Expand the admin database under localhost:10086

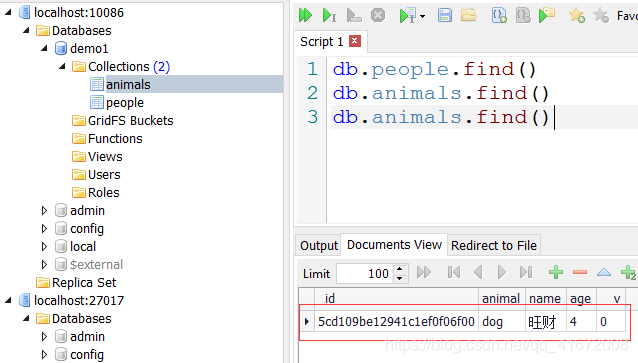tap(44, 210)
